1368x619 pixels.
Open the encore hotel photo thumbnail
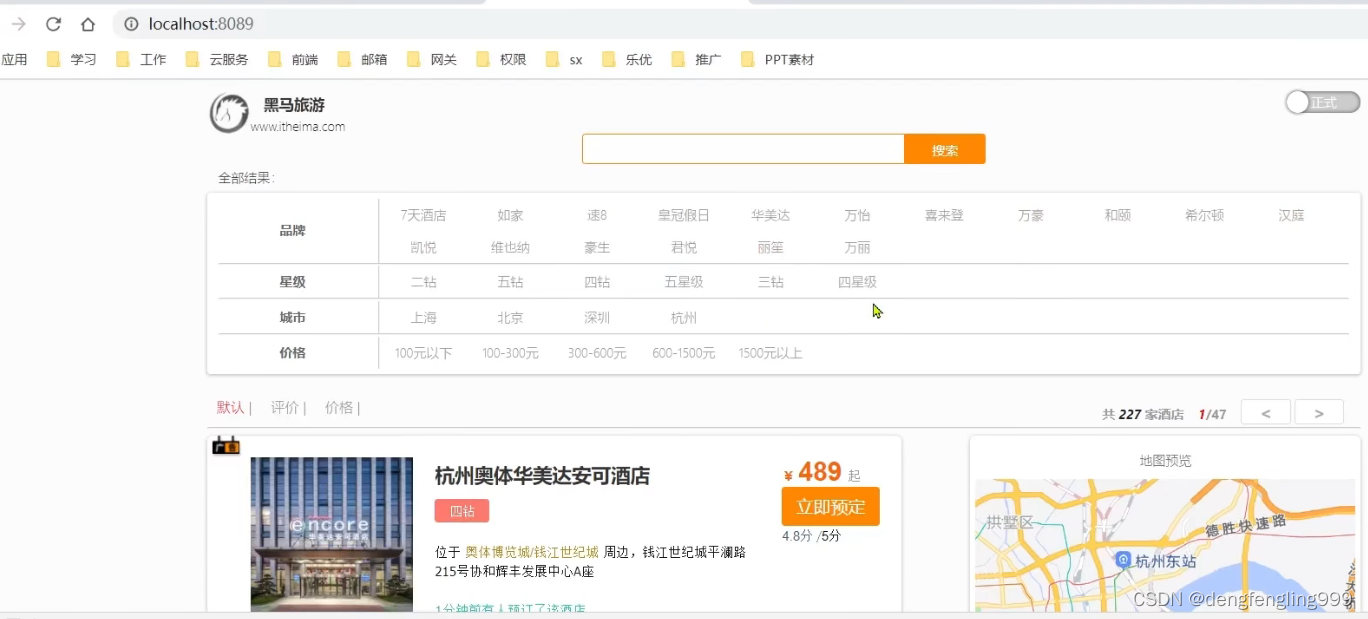(331, 534)
